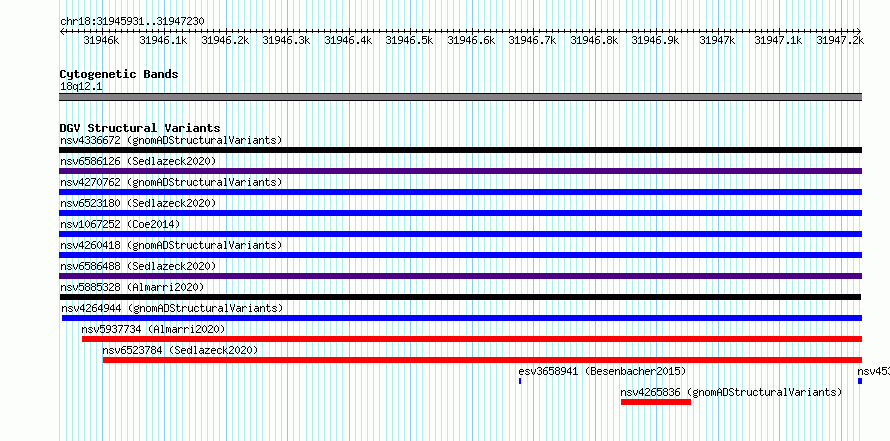Click the black bar of nsv5885328
890x441 pixels.
coord(460,297)
